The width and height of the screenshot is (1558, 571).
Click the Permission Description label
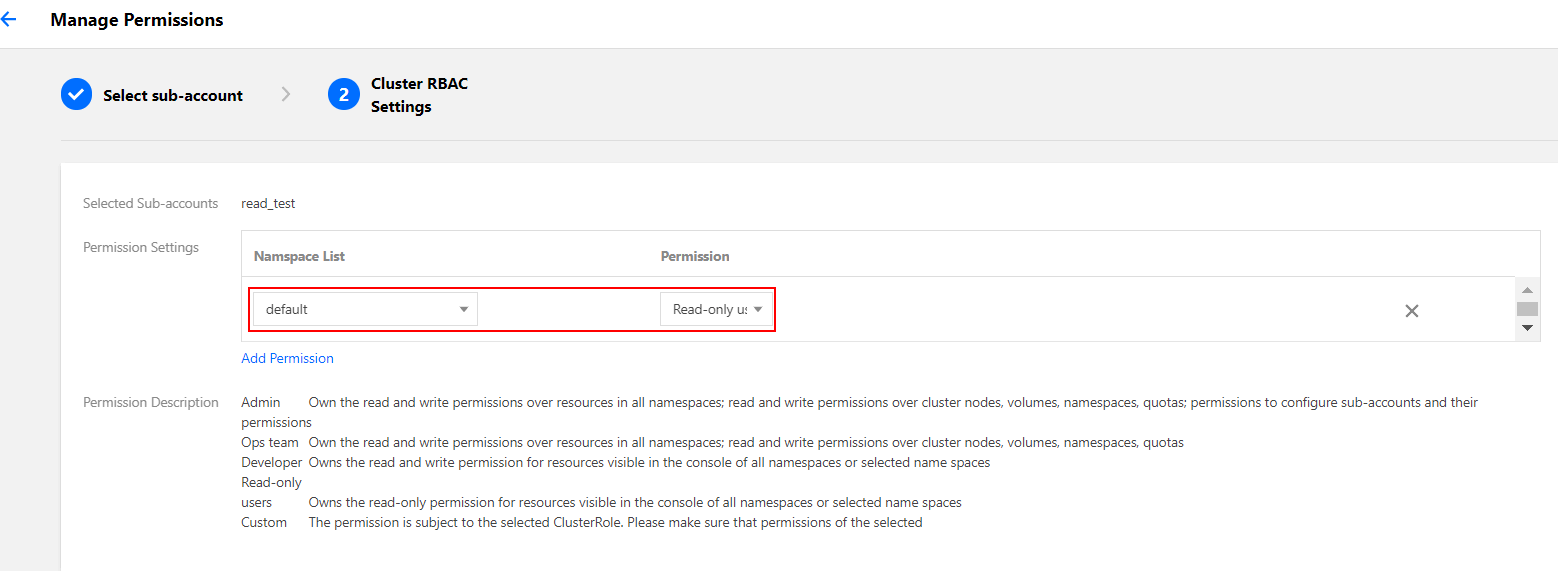click(151, 402)
